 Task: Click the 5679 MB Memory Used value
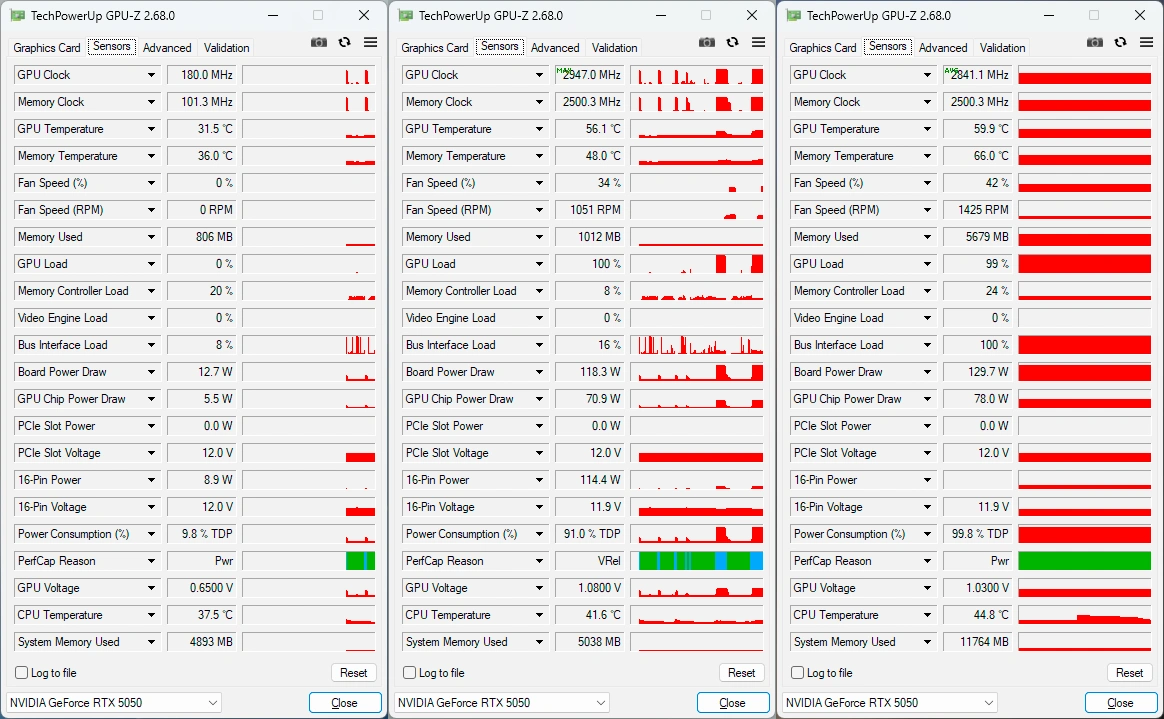pos(977,237)
